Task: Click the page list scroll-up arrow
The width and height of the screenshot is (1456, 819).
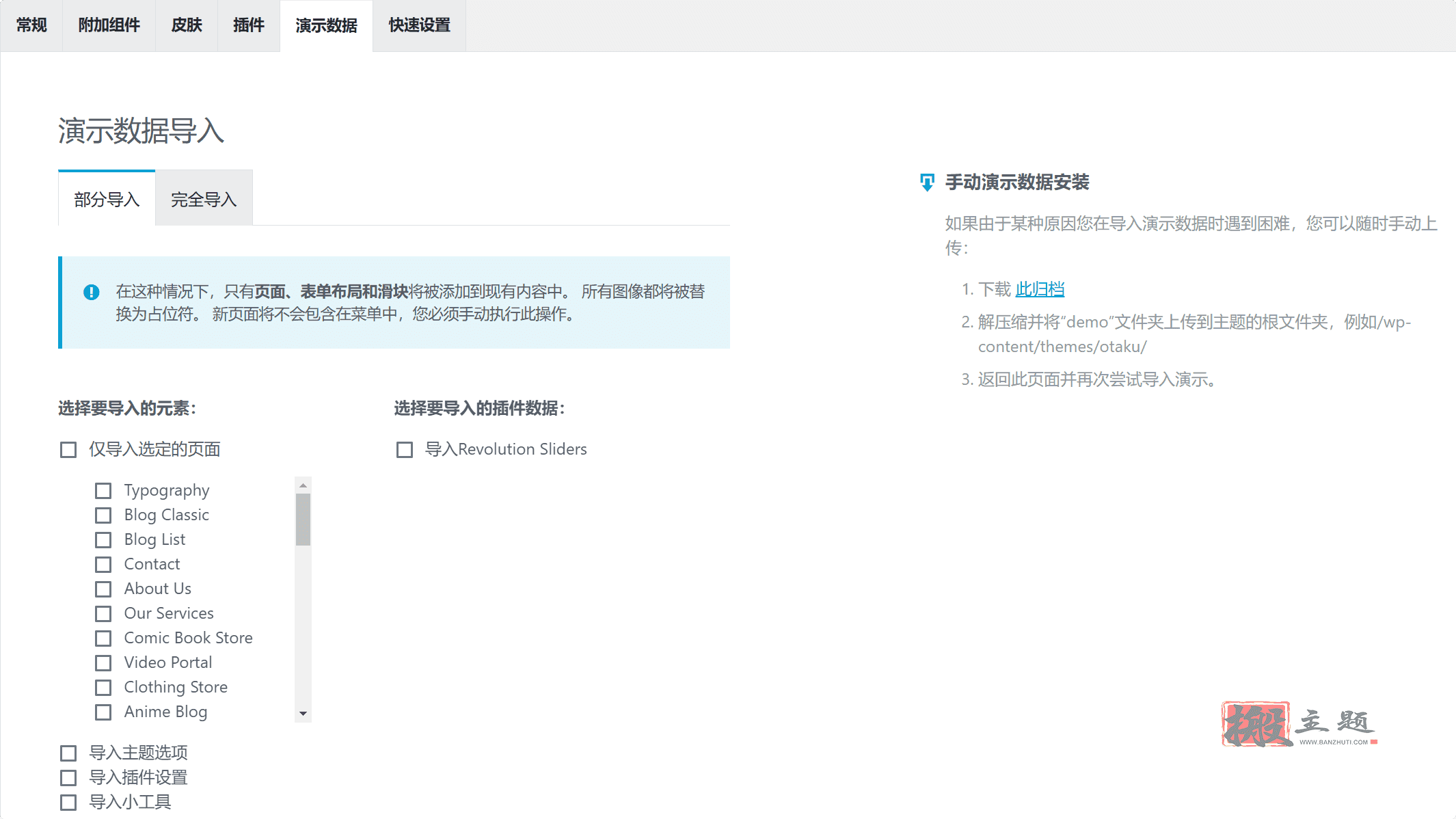Action: point(303,485)
